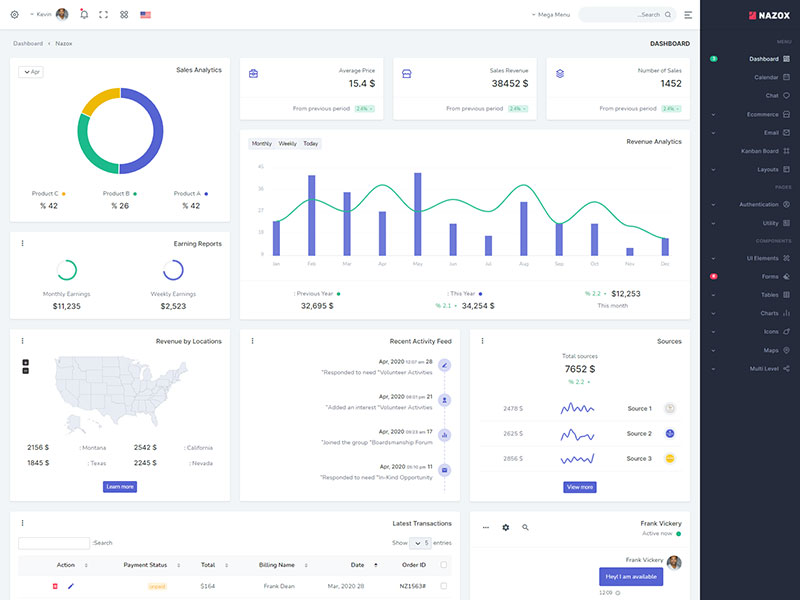Click the hamburger menu icon beside search
Viewport: 800px width, 600px height.
click(x=688, y=15)
